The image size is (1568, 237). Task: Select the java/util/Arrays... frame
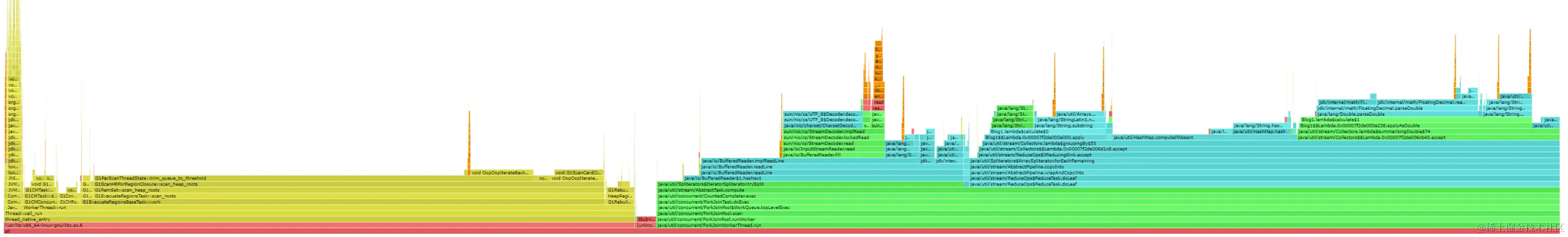[x=1080, y=114]
